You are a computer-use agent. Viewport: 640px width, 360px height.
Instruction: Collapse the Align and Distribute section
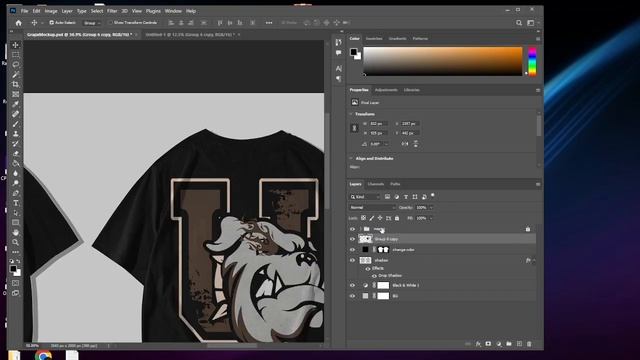[351, 158]
